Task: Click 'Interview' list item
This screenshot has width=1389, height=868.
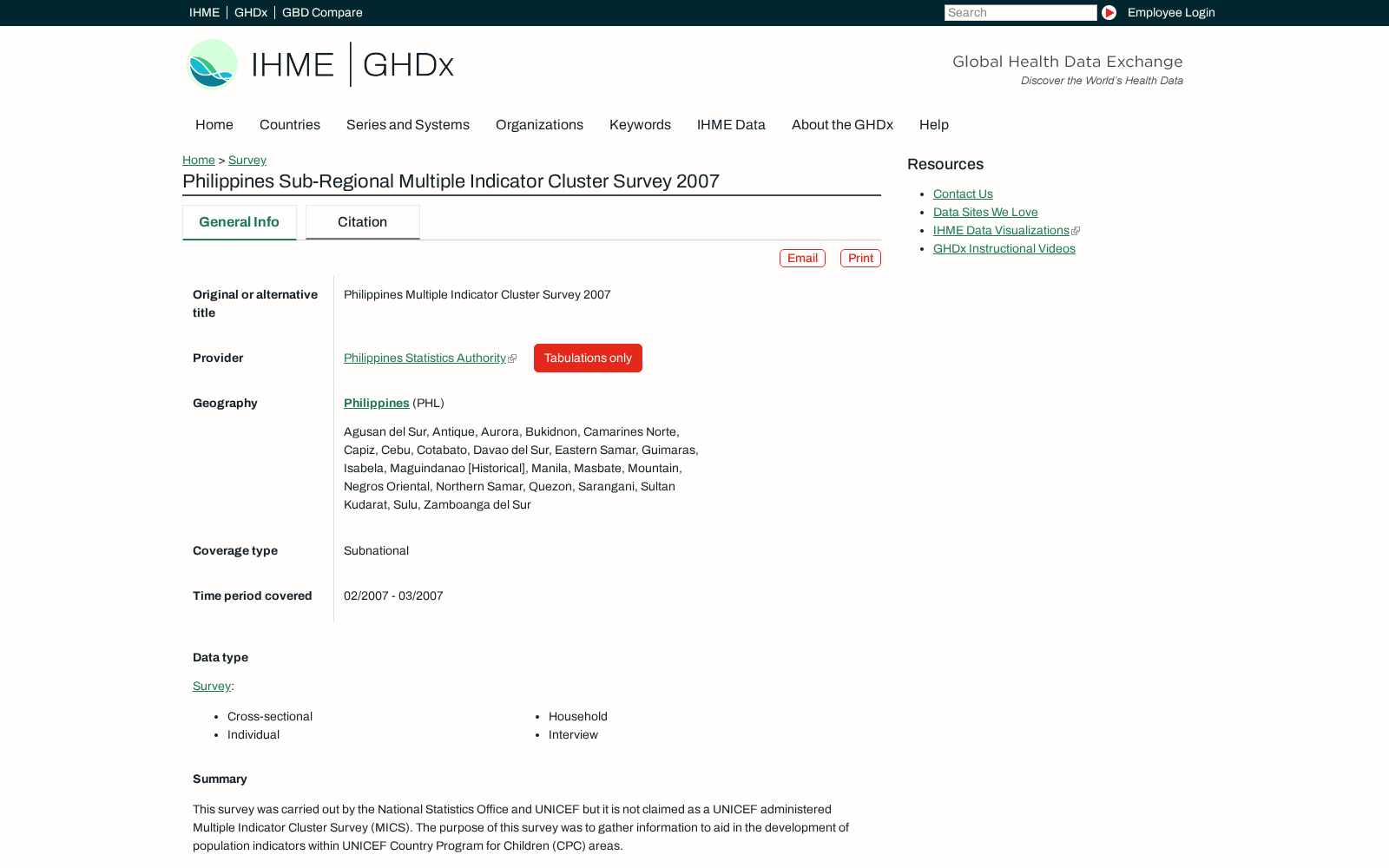Action: 573,735
